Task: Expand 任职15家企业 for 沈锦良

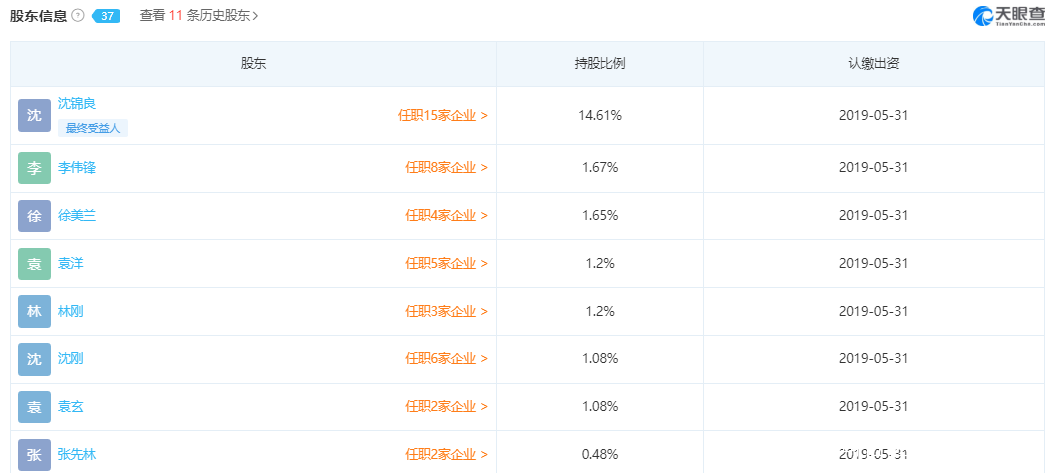Action: 443,115
